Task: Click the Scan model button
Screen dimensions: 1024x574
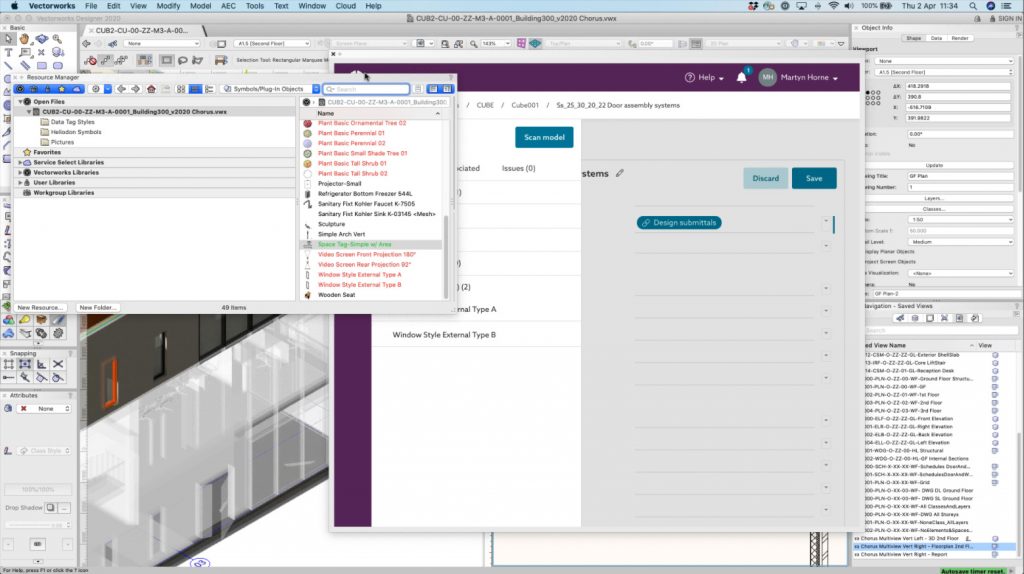Action: (x=544, y=137)
